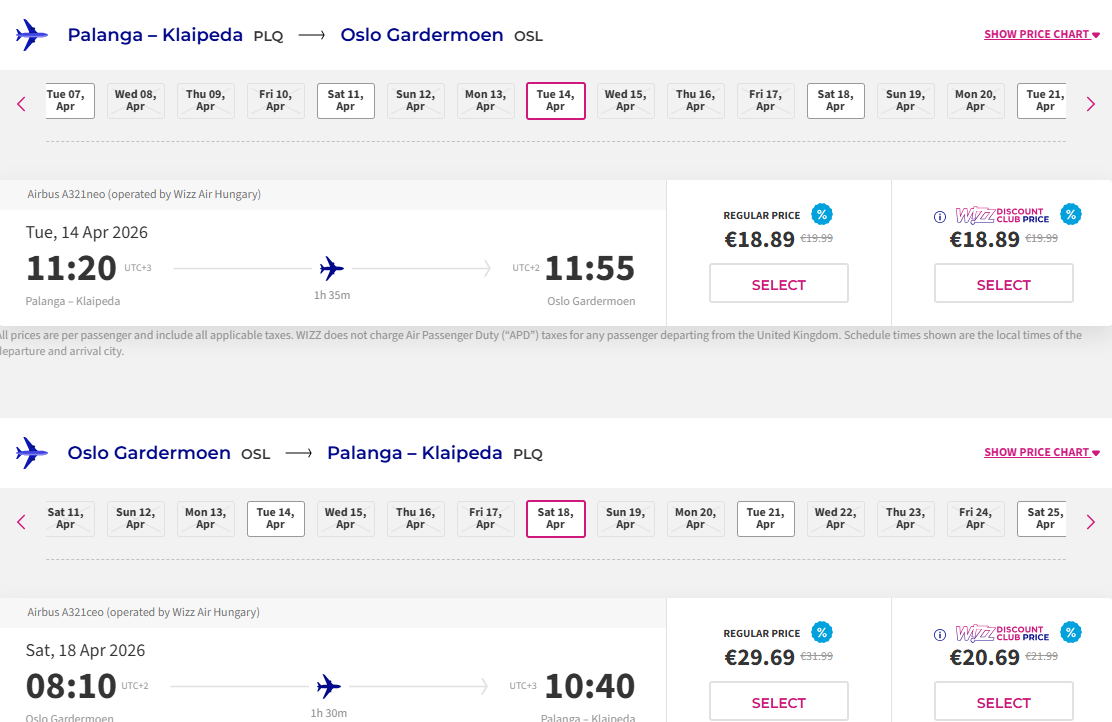Show earlier return dates with left arrow
Screen dimensions: 1112x722
point(21,521)
